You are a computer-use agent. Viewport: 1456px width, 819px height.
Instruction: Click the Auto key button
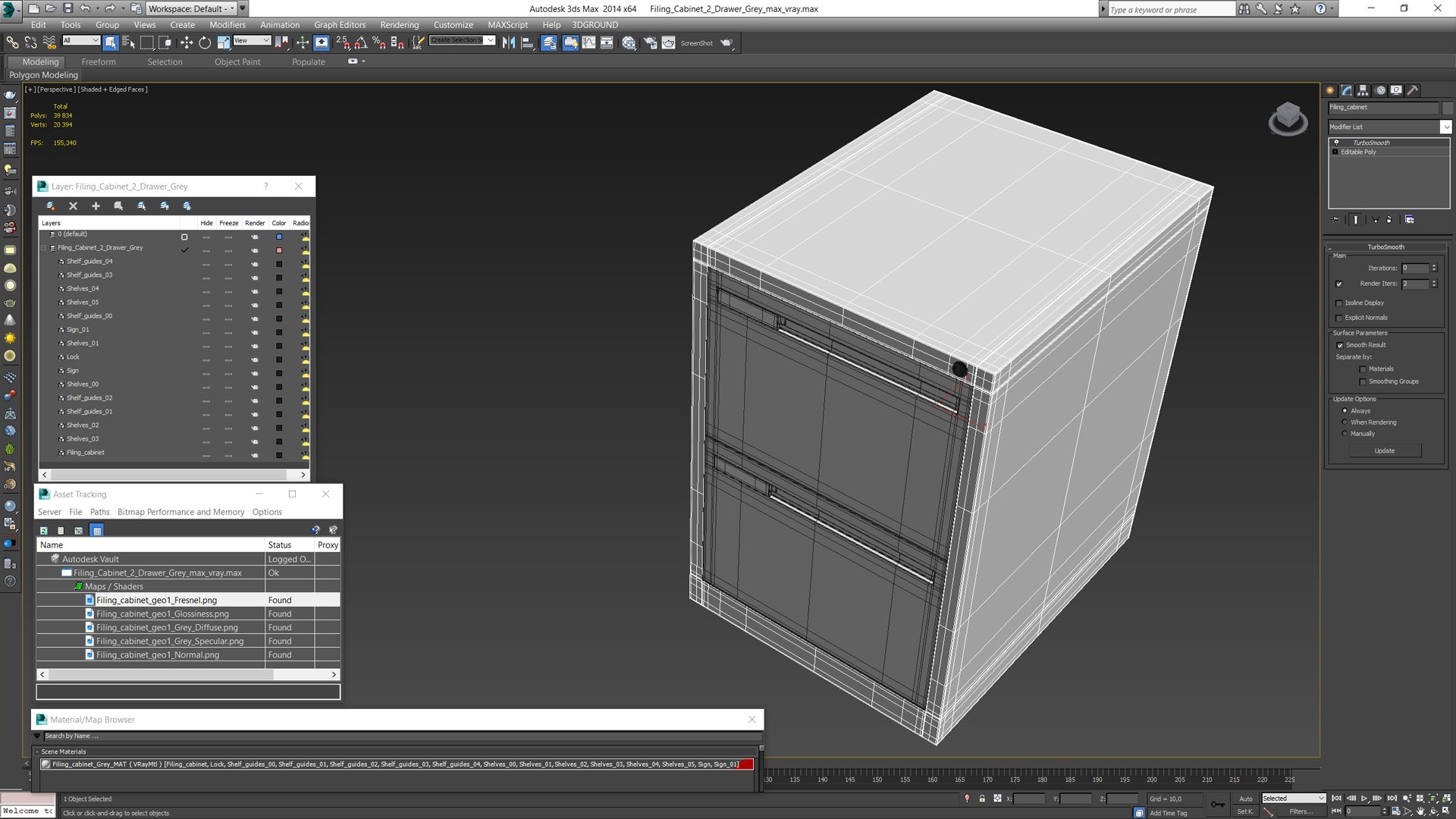[x=1246, y=799]
